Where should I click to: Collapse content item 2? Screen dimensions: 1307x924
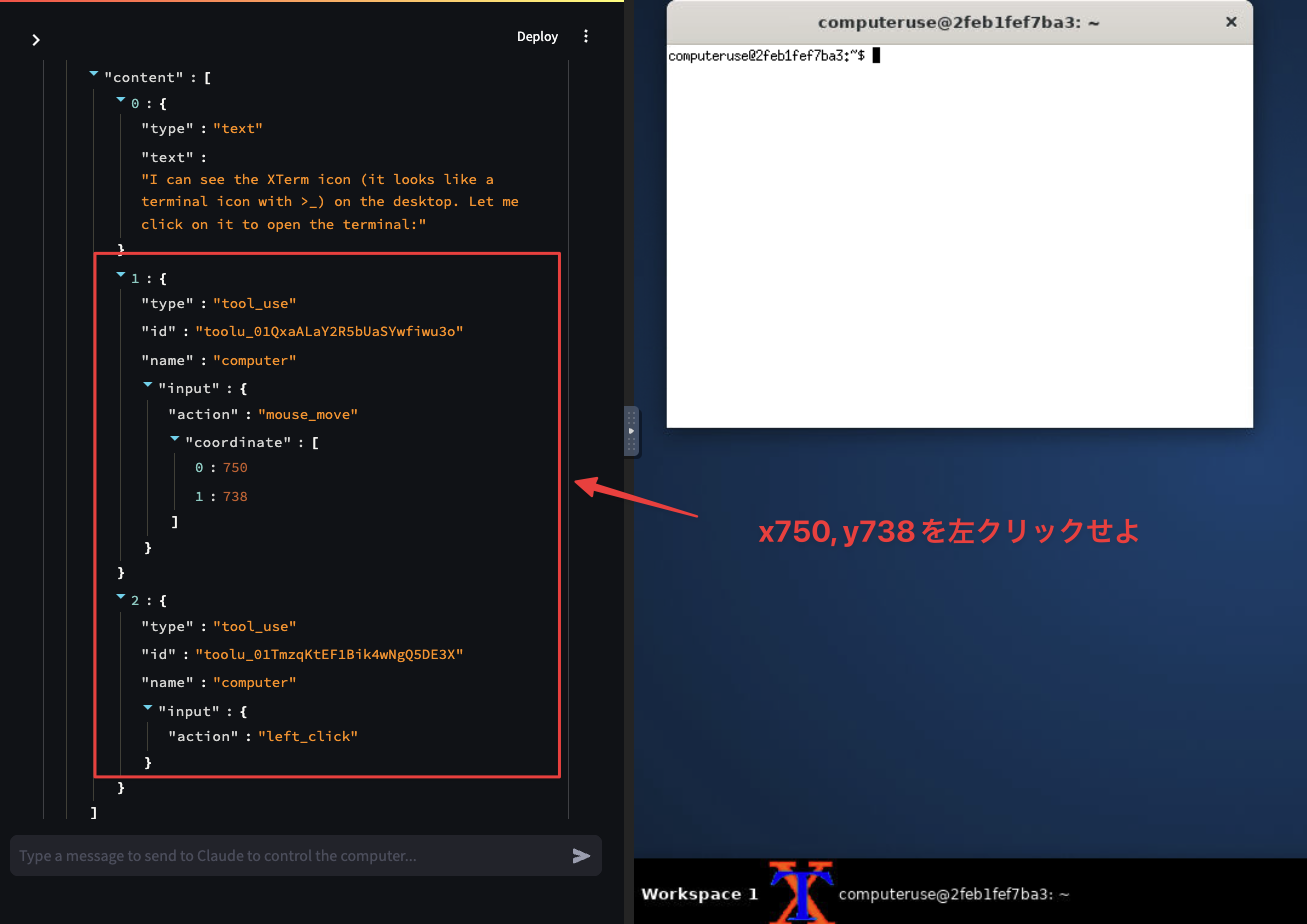point(121,598)
